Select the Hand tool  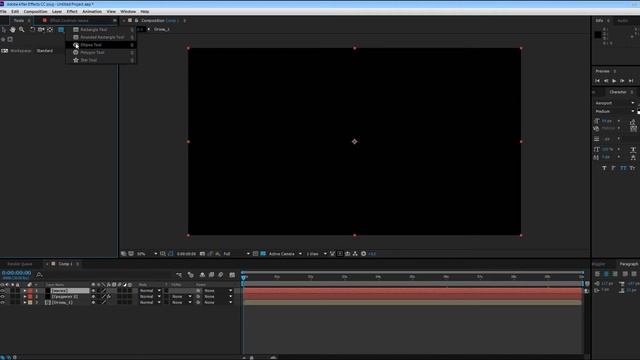coord(13,29)
